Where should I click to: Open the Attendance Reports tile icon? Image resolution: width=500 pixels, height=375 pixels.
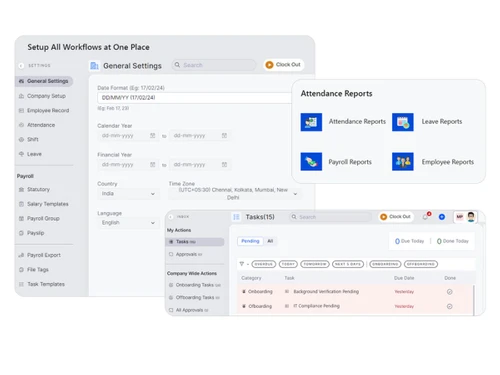pyautogui.click(x=311, y=122)
